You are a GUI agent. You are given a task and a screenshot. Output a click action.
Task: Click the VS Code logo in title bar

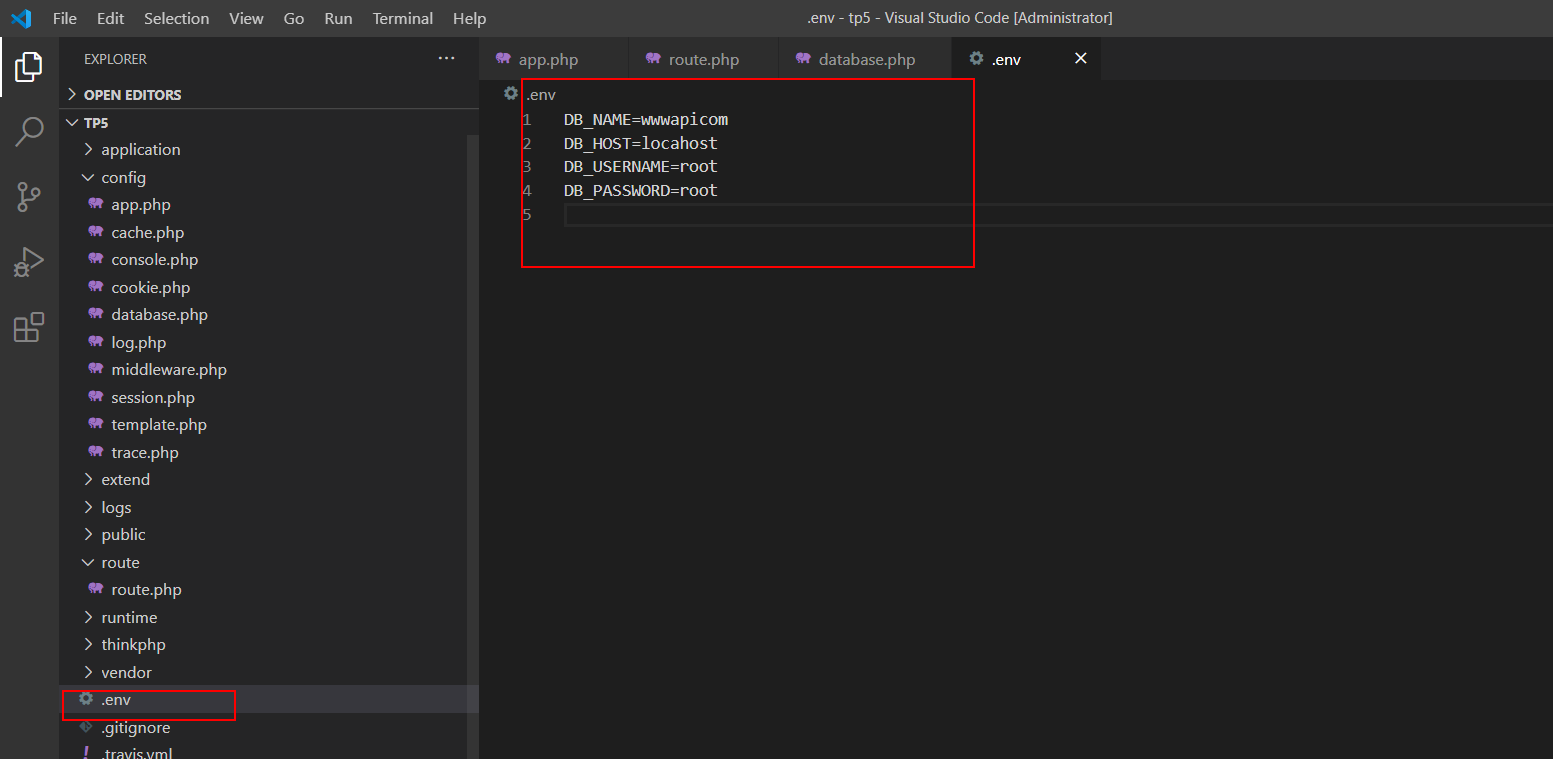[x=21, y=18]
